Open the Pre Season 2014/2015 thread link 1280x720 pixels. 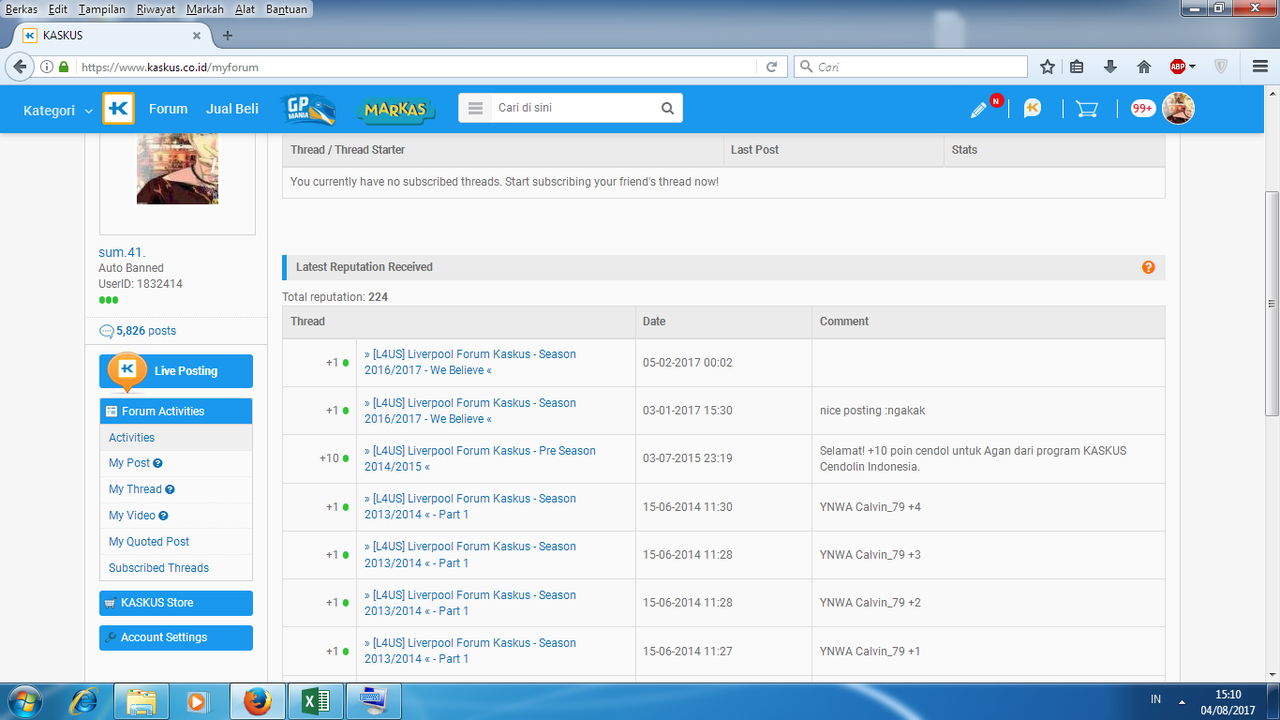coord(480,459)
